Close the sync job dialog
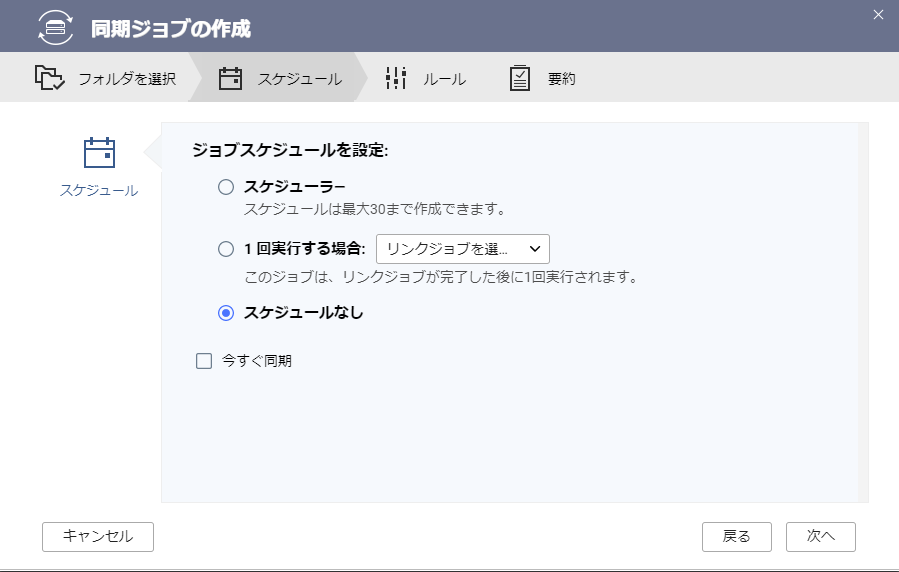899x572 pixels. (x=878, y=15)
